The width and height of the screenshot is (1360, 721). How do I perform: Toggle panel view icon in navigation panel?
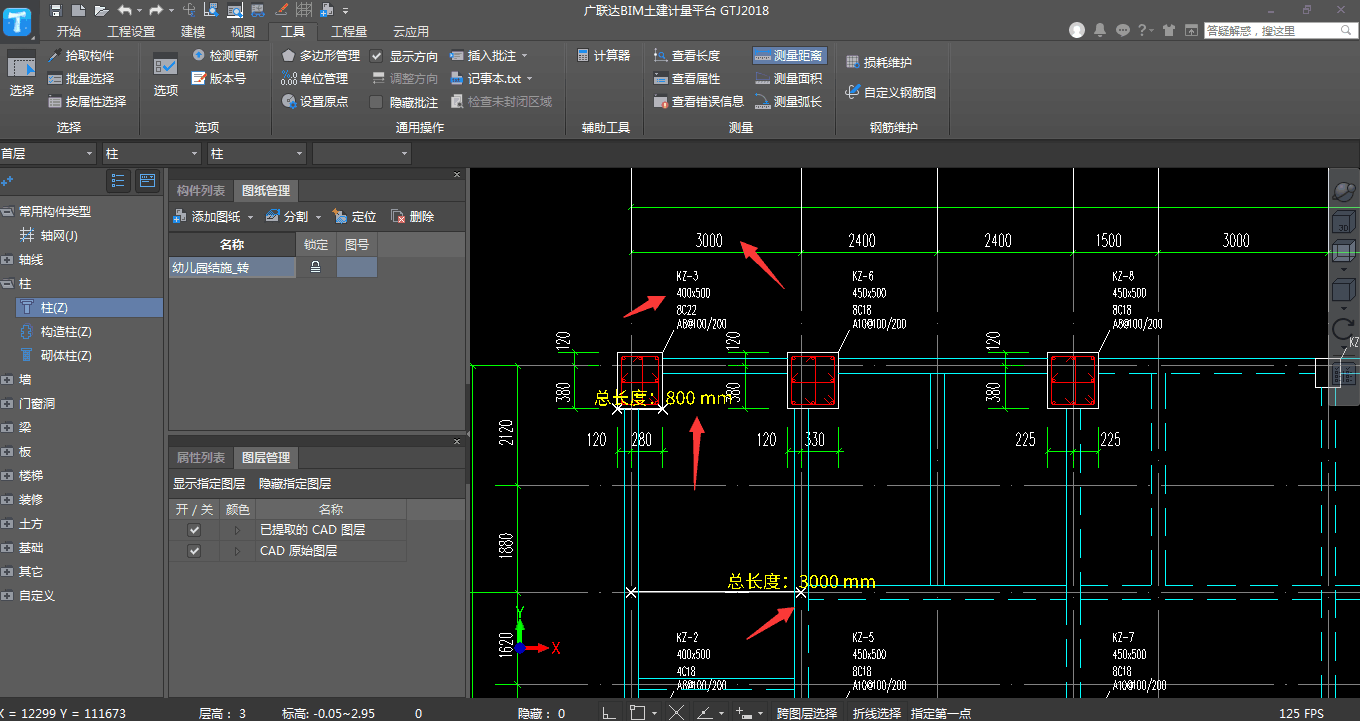pyautogui.click(x=147, y=181)
